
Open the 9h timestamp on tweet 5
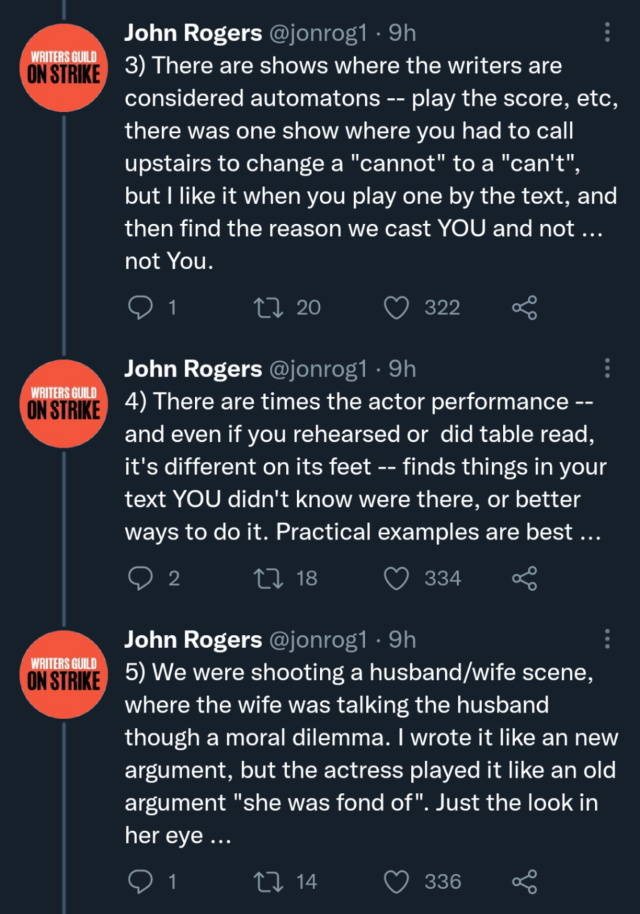402,639
